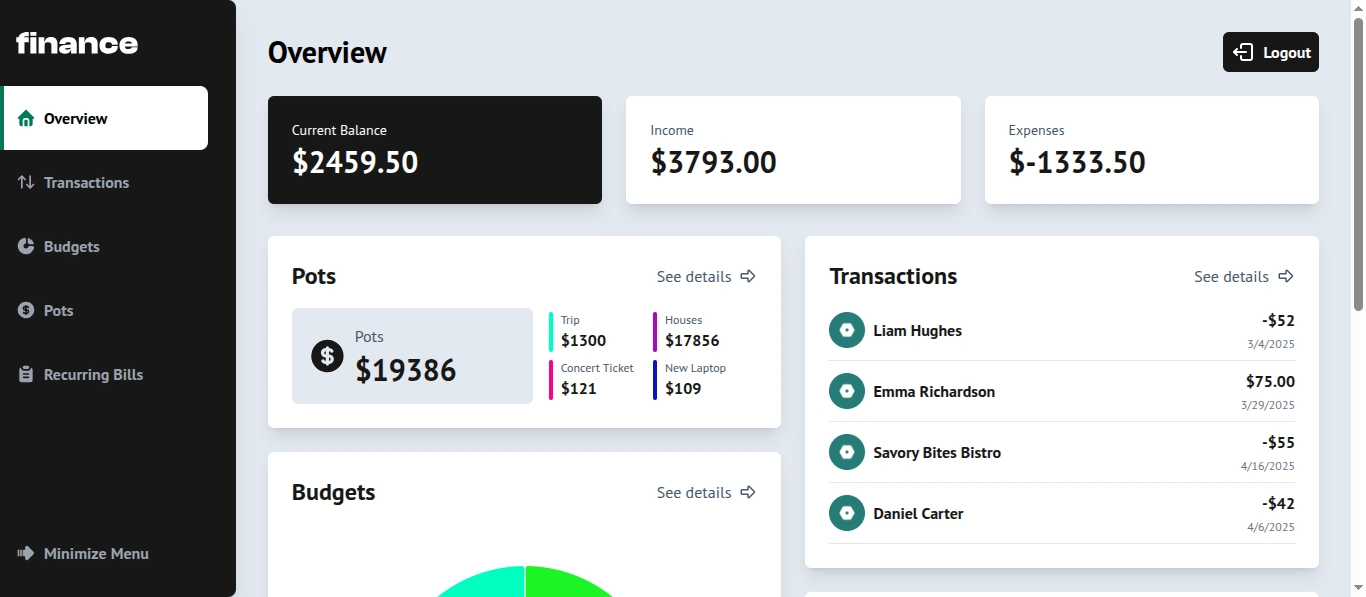Select Pots in the sidebar menu
1366x597 pixels.
pos(104,310)
